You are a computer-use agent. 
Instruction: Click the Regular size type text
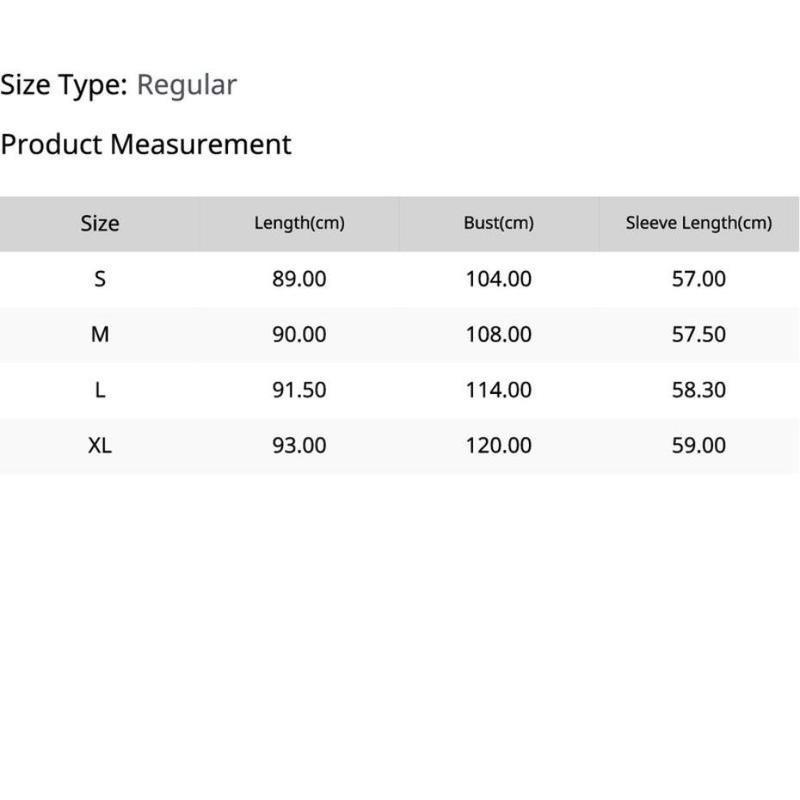pyautogui.click(x=186, y=85)
